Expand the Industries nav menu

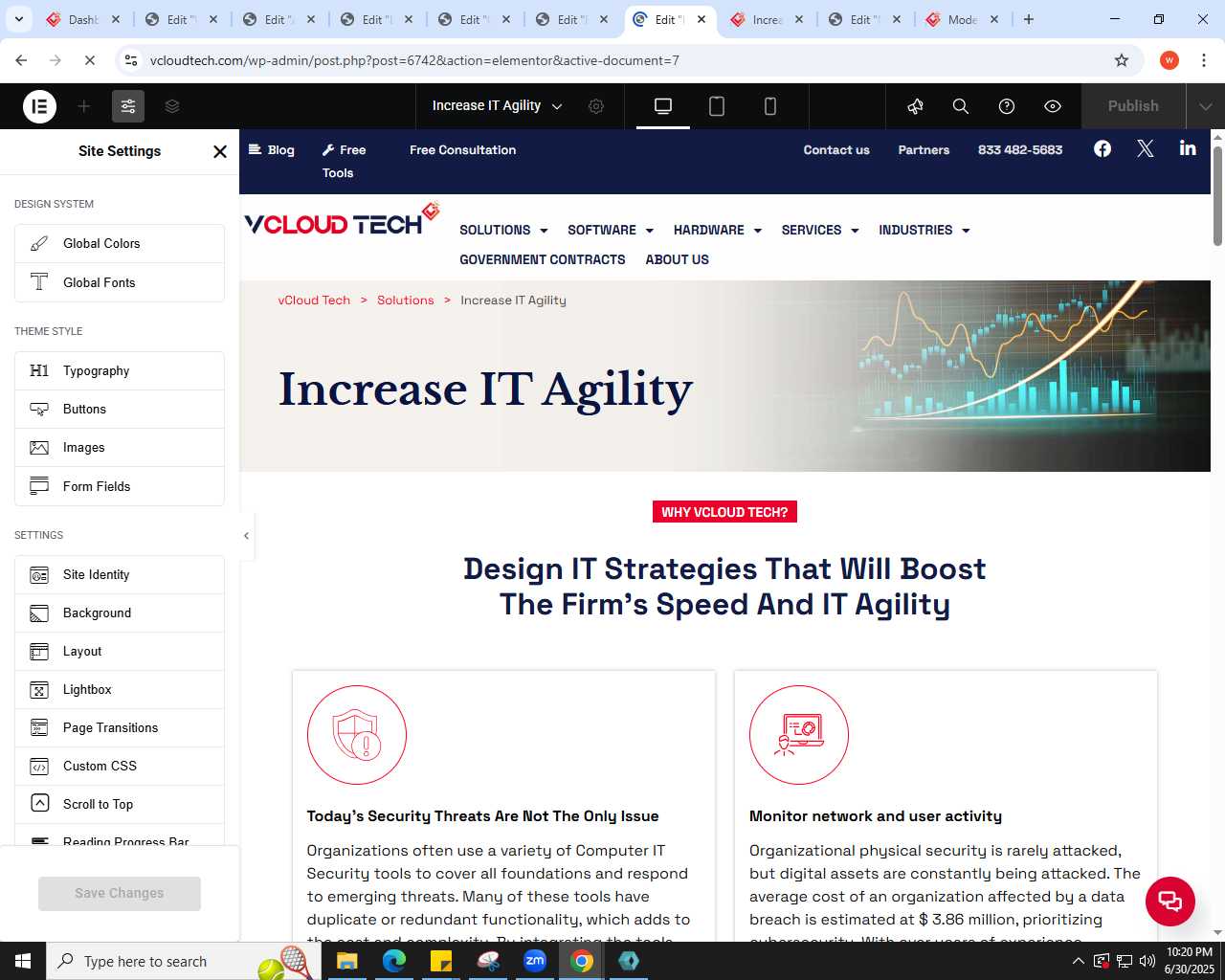[x=924, y=230]
